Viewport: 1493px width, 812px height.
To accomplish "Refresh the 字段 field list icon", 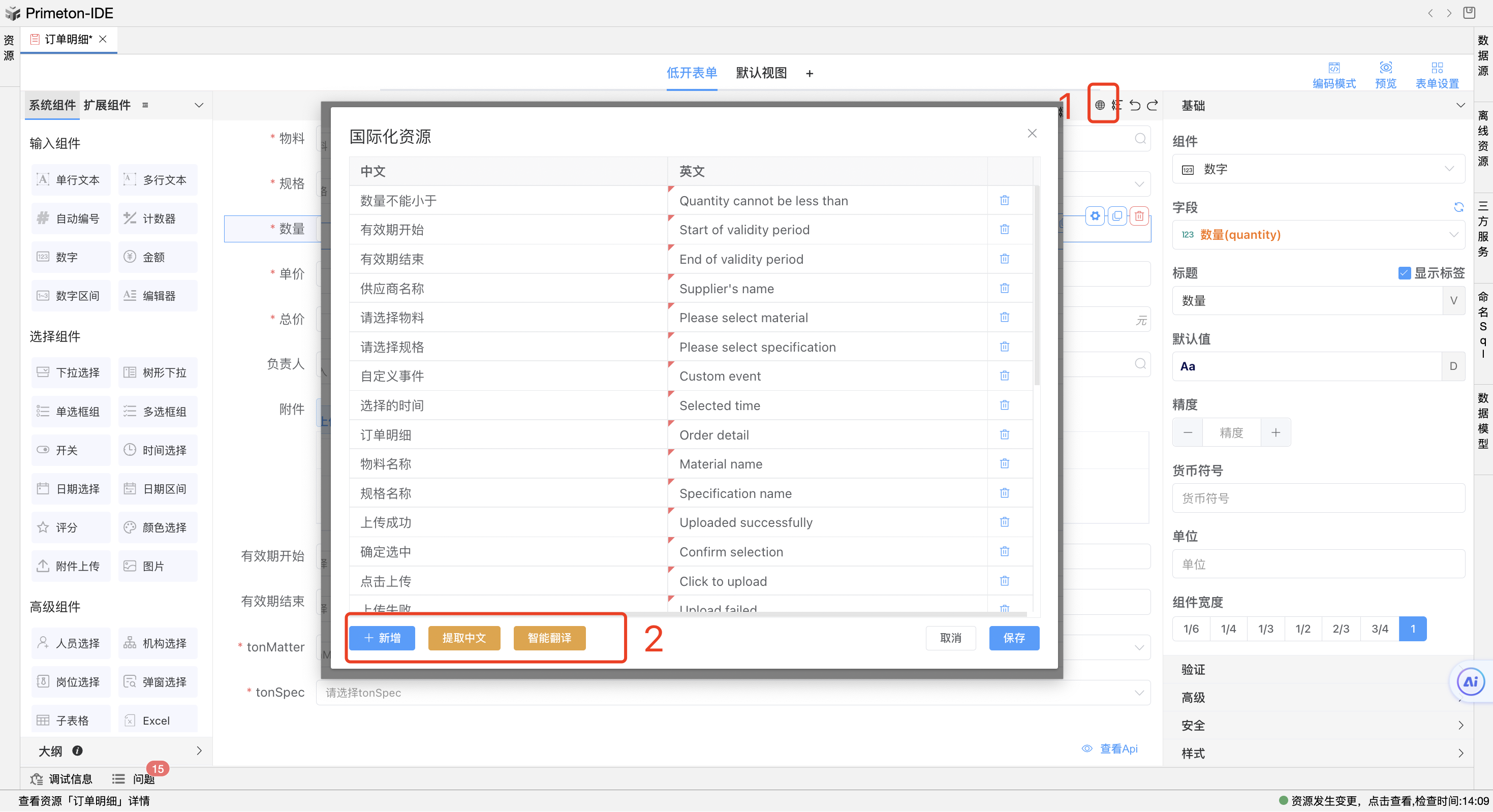I will click(1459, 207).
